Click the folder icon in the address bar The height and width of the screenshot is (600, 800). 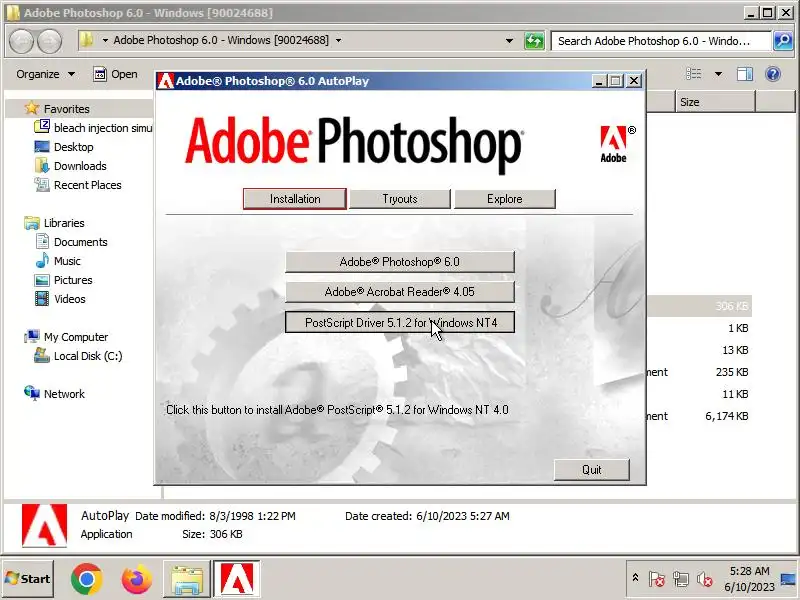(87, 40)
